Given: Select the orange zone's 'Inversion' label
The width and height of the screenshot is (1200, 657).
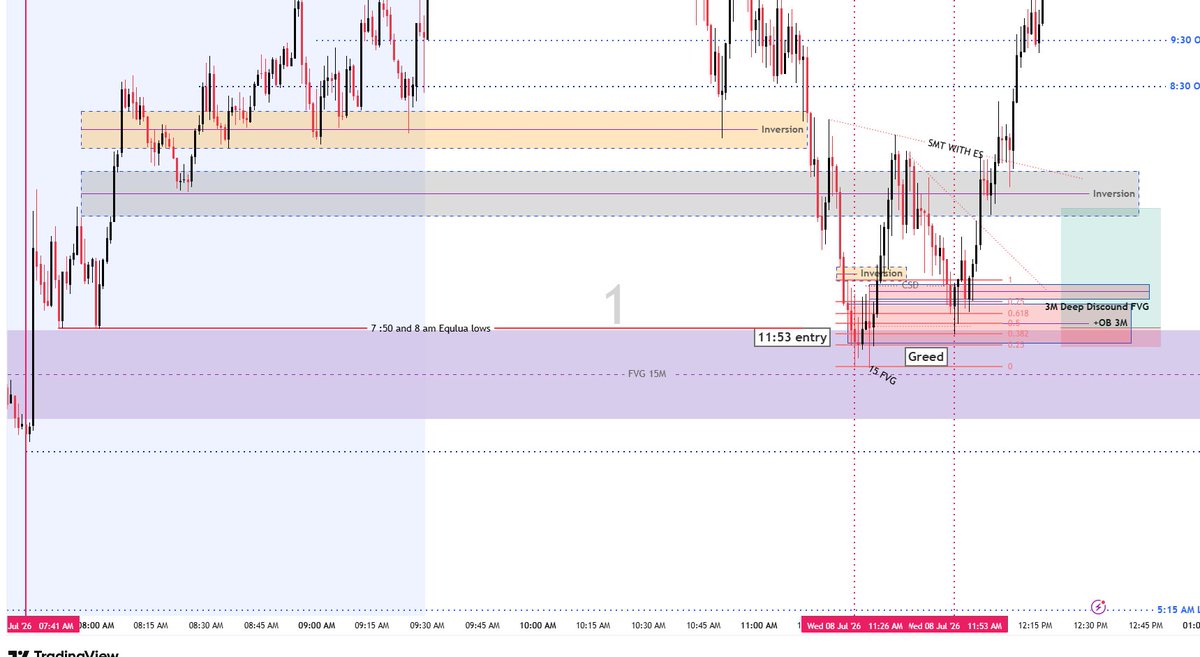Looking at the screenshot, I should point(782,129).
